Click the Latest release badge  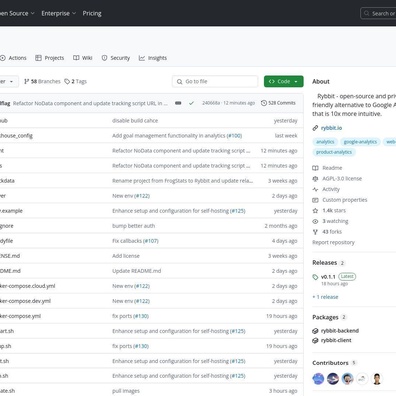pyautogui.click(x=347, y=276)
